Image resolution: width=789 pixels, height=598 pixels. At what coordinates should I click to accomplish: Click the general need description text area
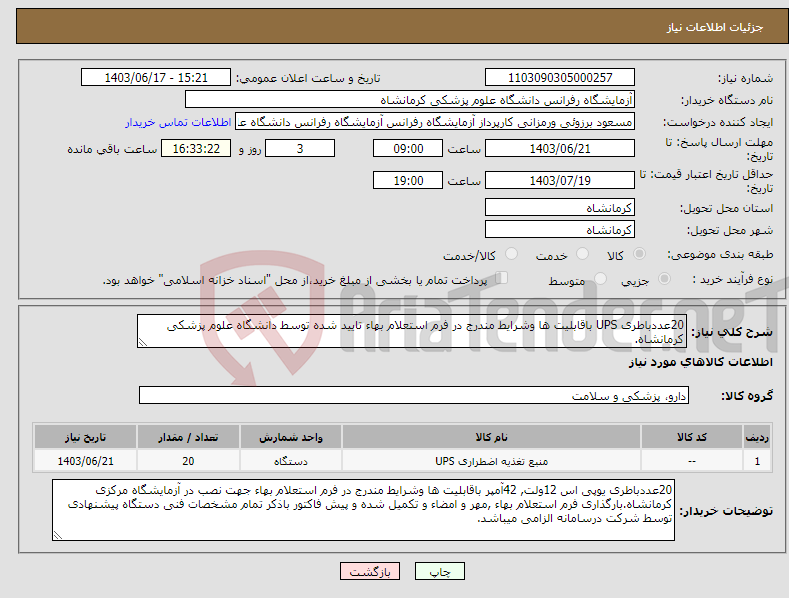coord(412,331)
